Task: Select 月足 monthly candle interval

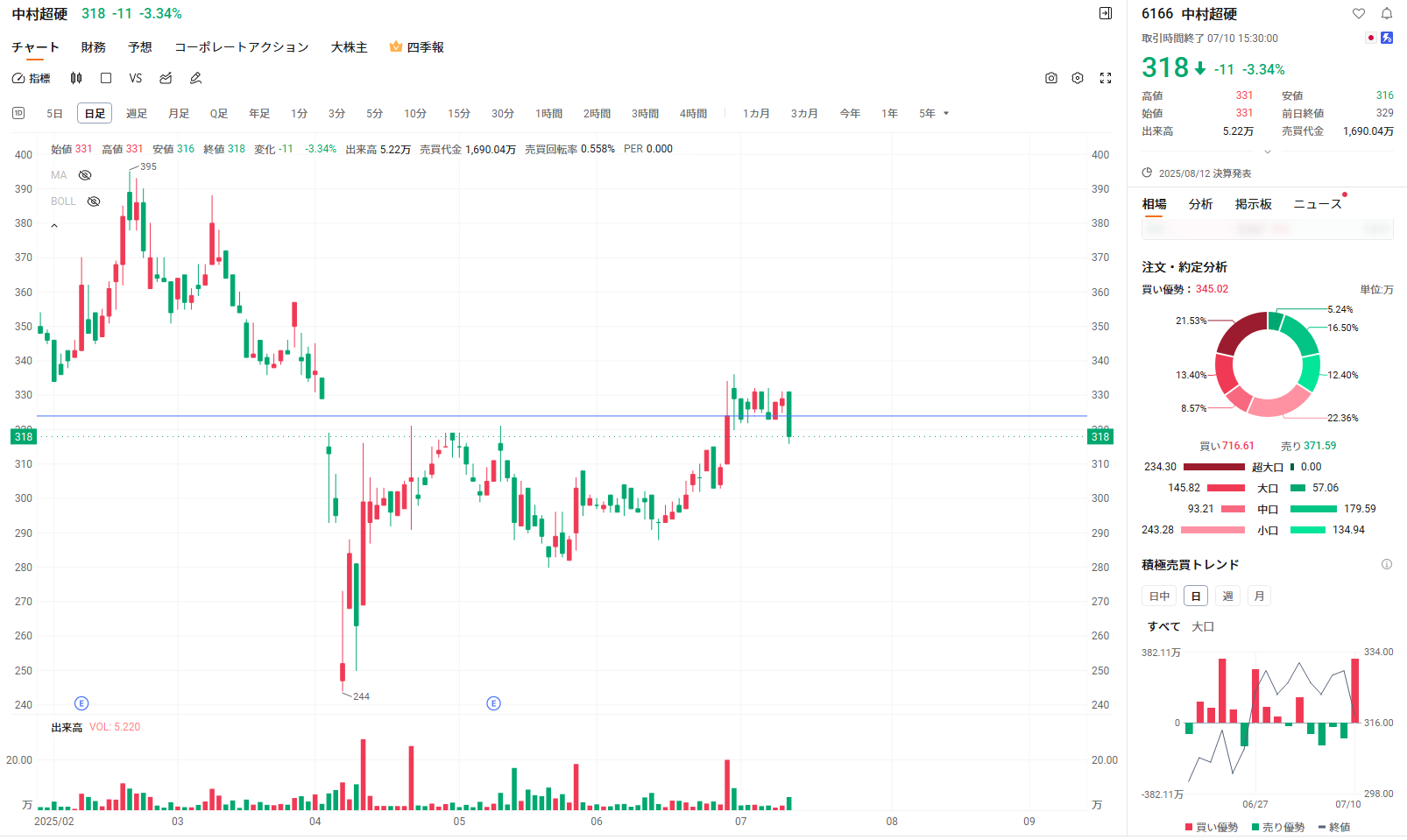Action: (x=179, y=114)
